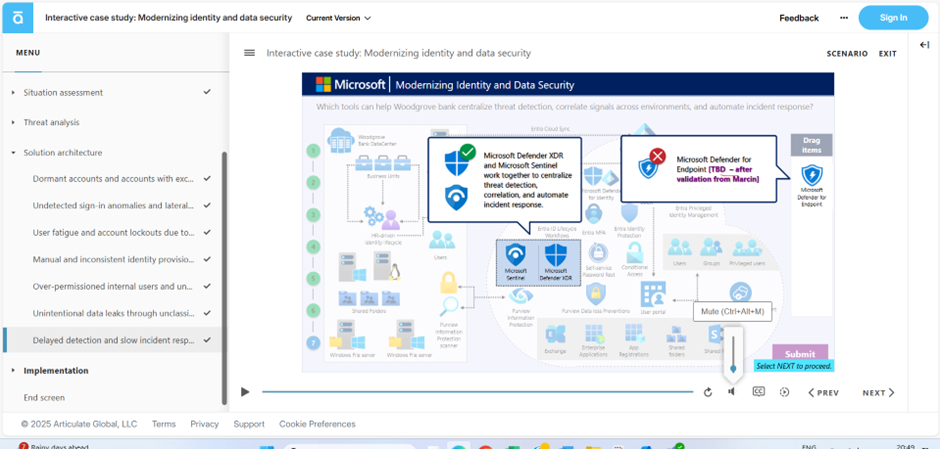Open Cookie Preferences footer link
Viewport: 940px width, 449px height.
317,424
